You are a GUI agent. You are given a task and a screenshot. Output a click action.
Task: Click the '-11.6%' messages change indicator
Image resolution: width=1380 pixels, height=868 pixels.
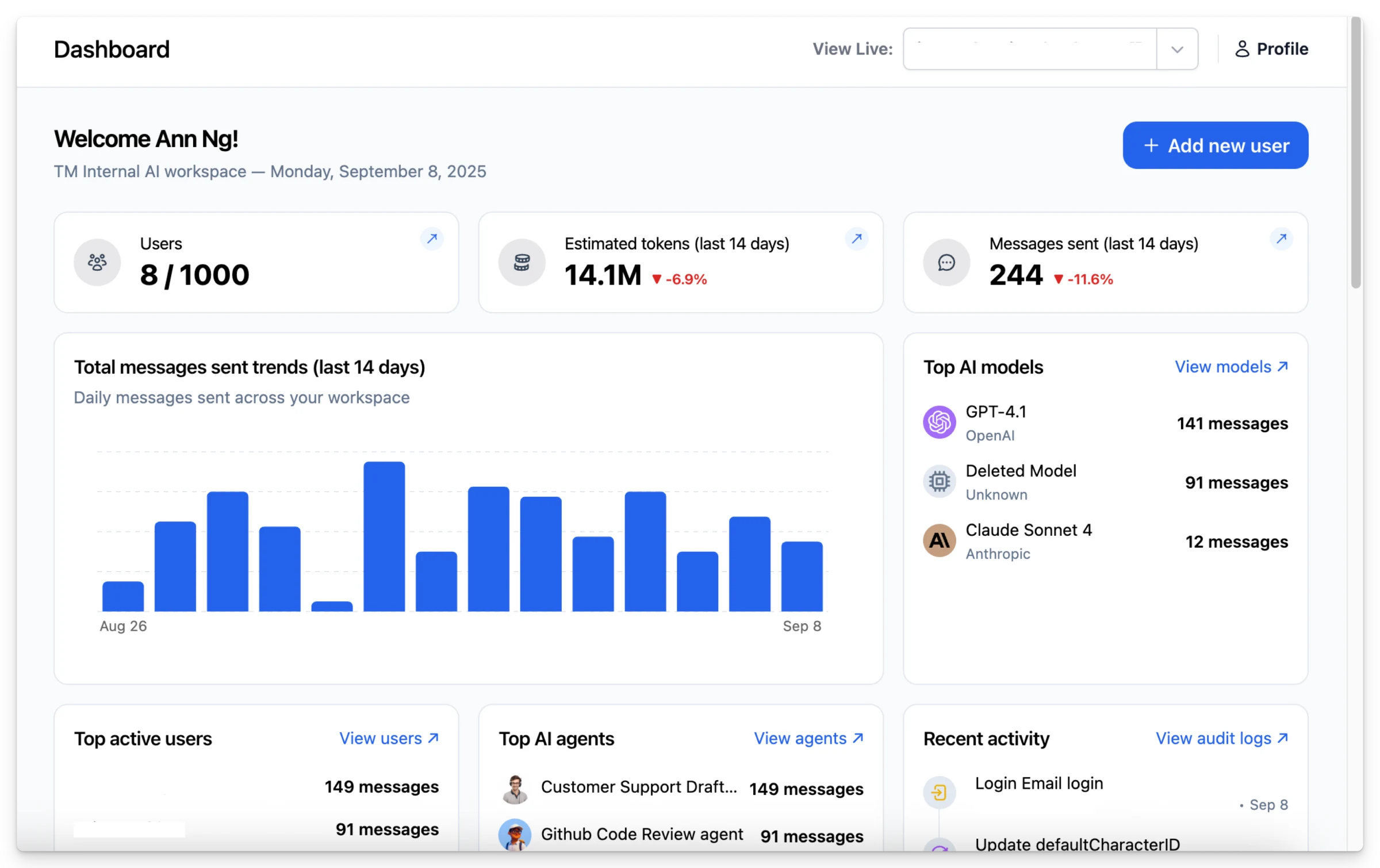[x=1083, y=279]
